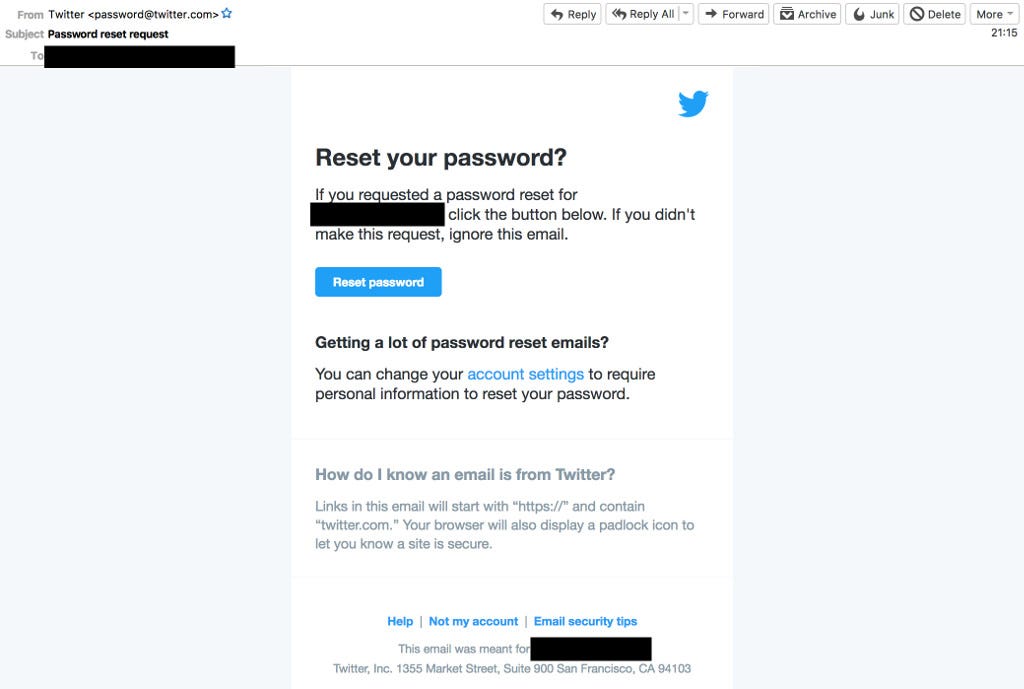Click the Reply button
Screen dimensions: 1024x689
coord(572,14)
